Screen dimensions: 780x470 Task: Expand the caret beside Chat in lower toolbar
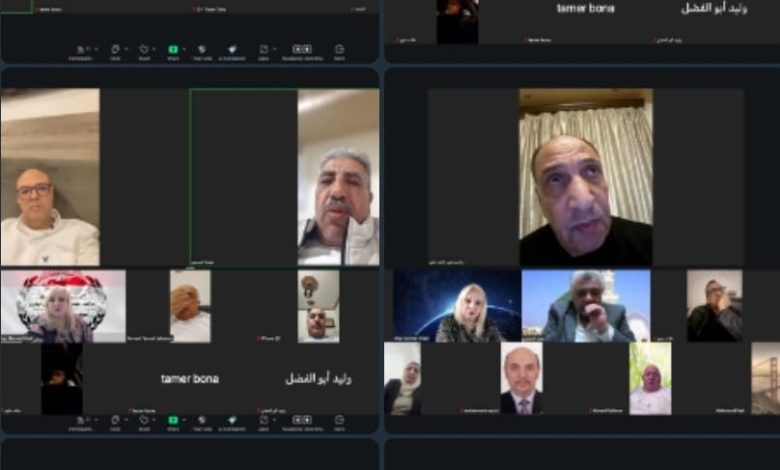(126, 420)
